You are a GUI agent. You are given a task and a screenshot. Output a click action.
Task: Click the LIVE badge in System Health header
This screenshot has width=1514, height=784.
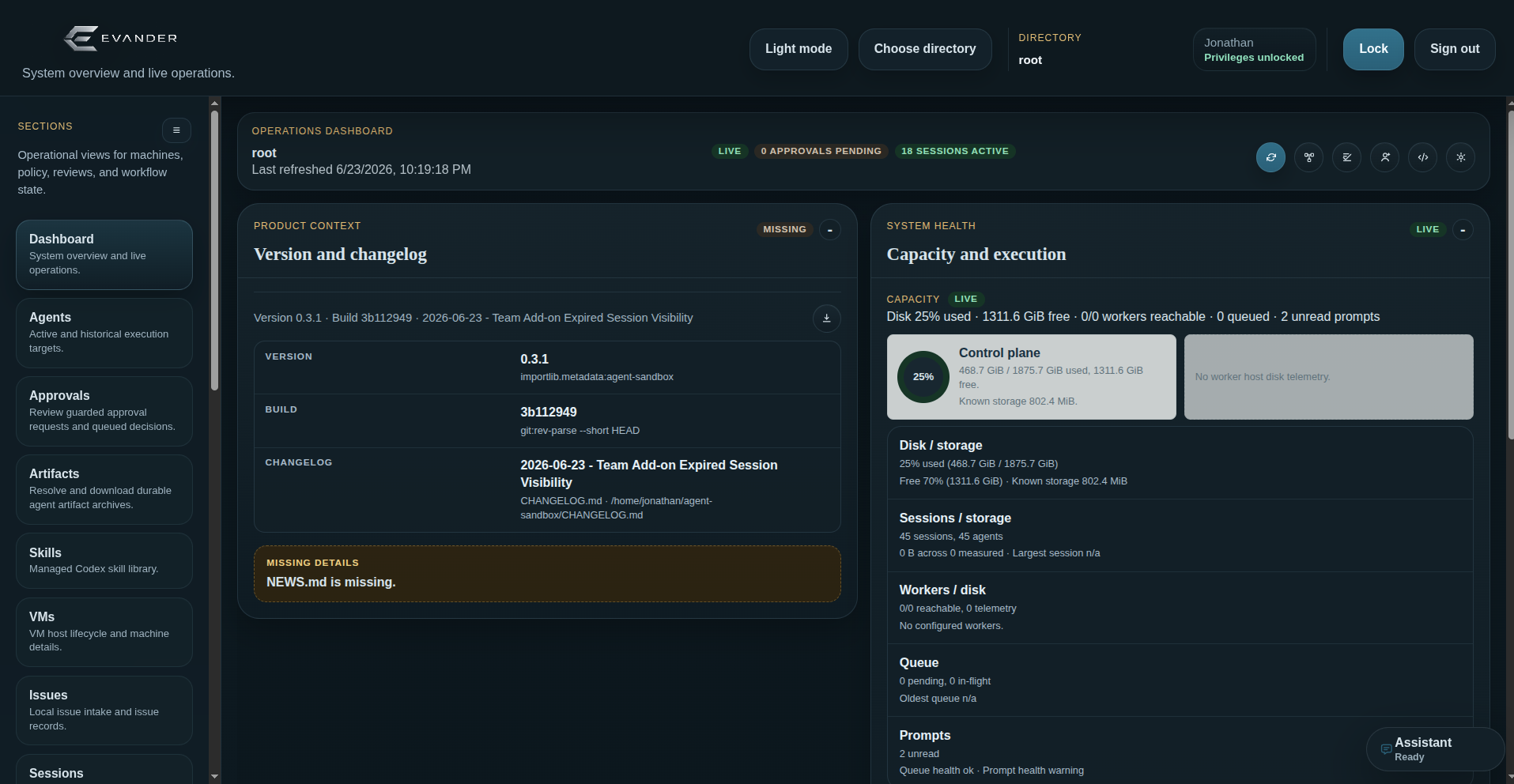pyautogui.click(x=1428, y=229)
